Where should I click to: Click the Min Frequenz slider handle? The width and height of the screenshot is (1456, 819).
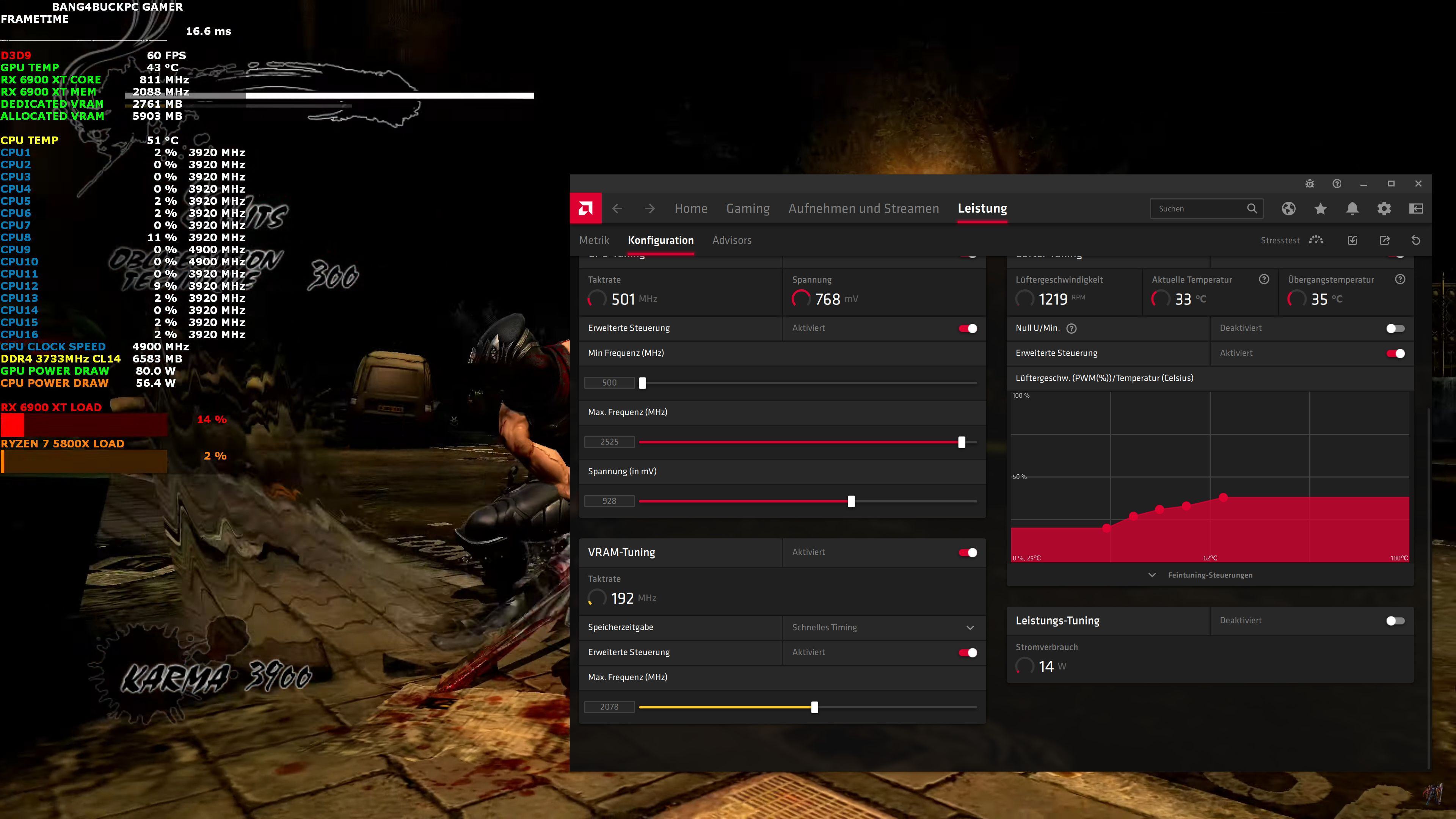tap(642, 383)
